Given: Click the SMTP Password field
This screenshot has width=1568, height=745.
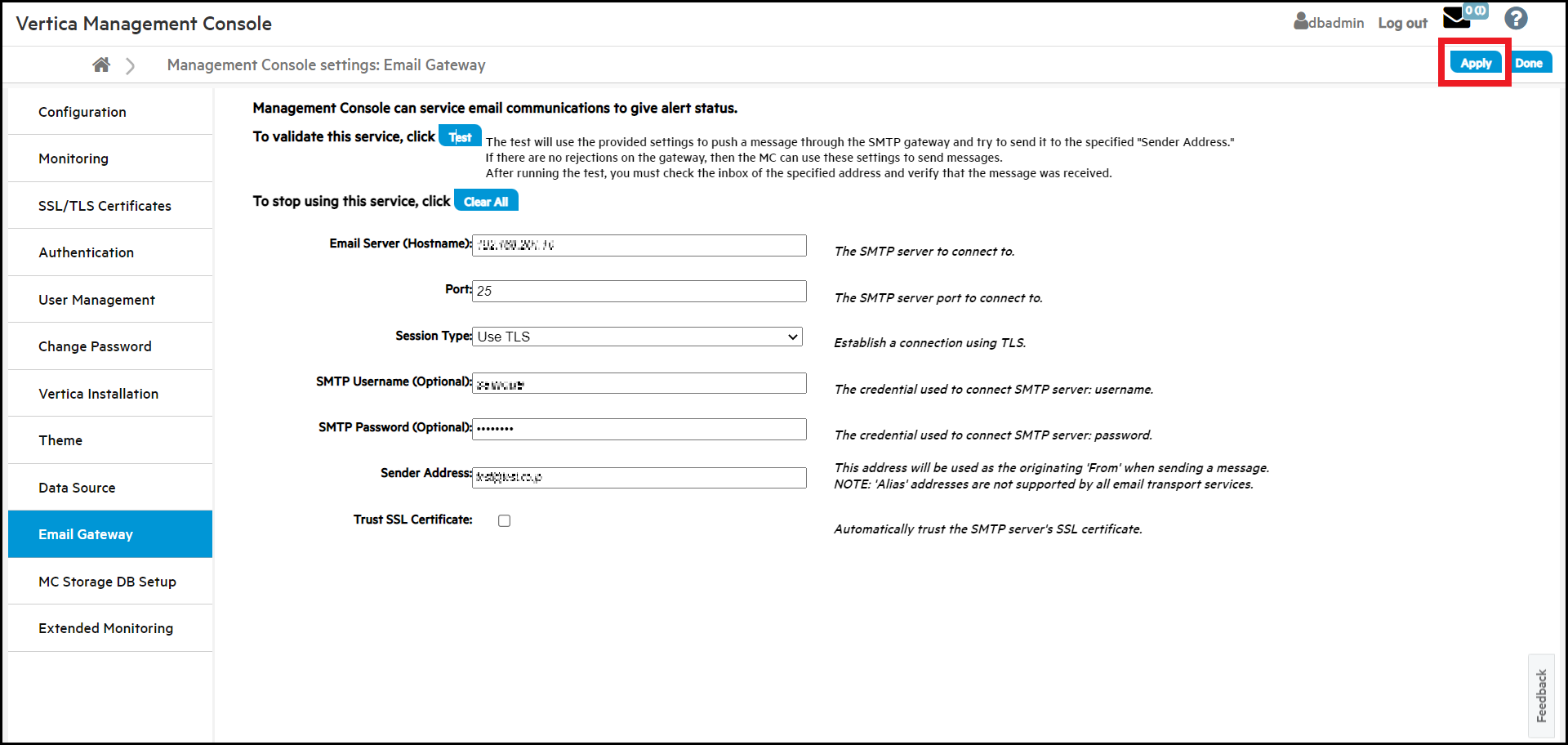Looking at the screenshot, I should 639,429.
